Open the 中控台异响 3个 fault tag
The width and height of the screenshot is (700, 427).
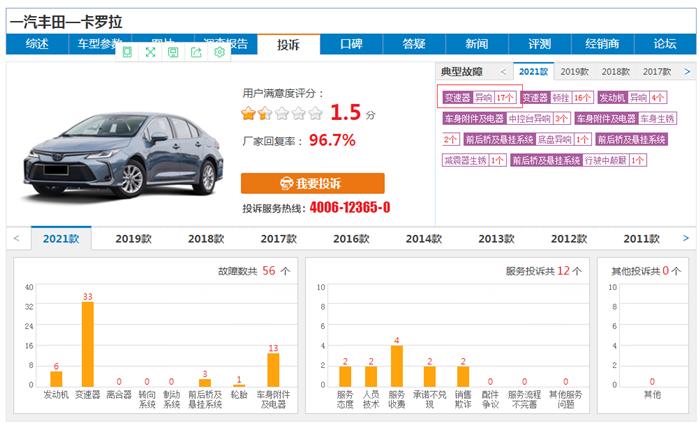point(506,118)
